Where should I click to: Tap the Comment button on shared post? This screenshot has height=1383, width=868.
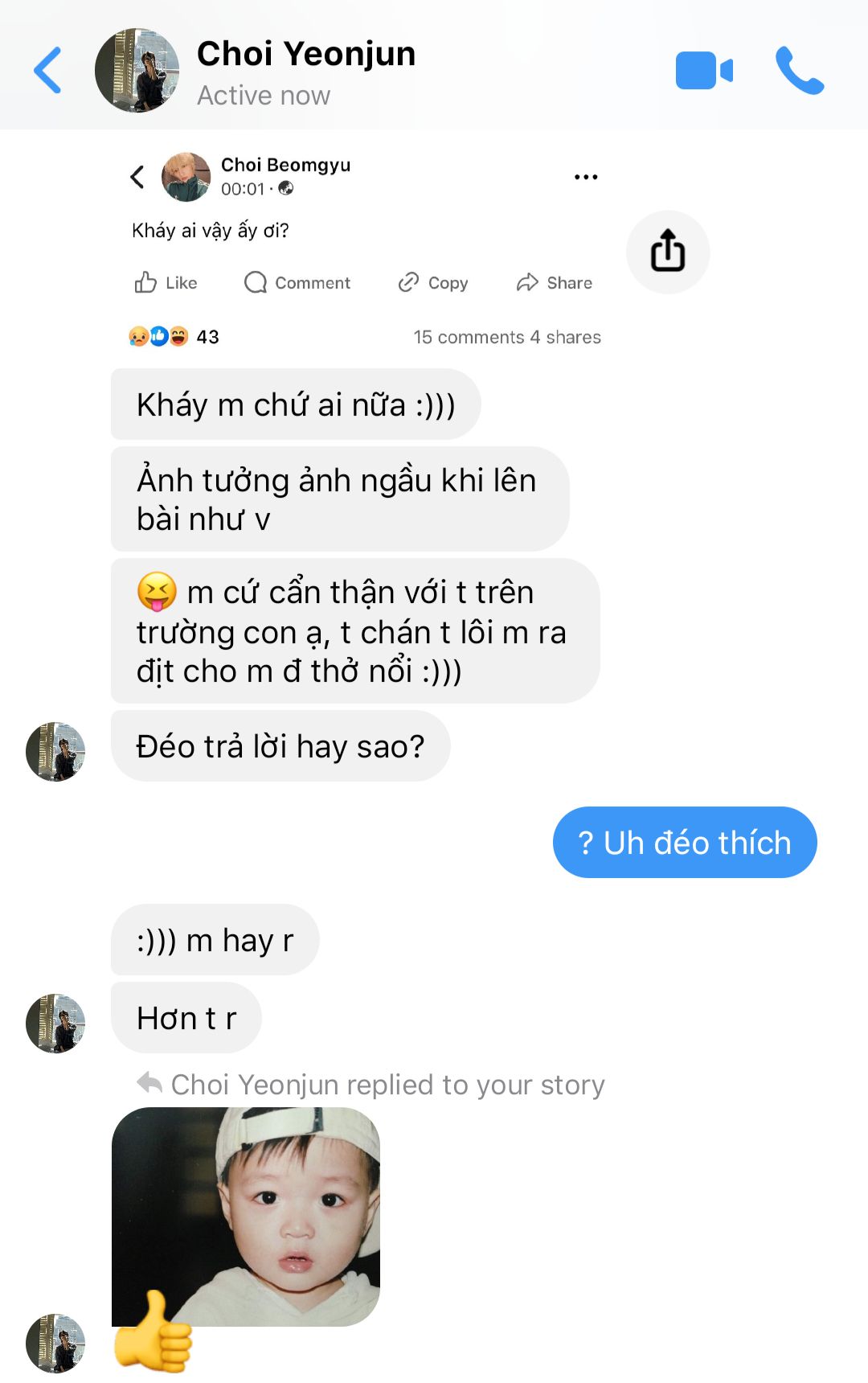point(297,283)
